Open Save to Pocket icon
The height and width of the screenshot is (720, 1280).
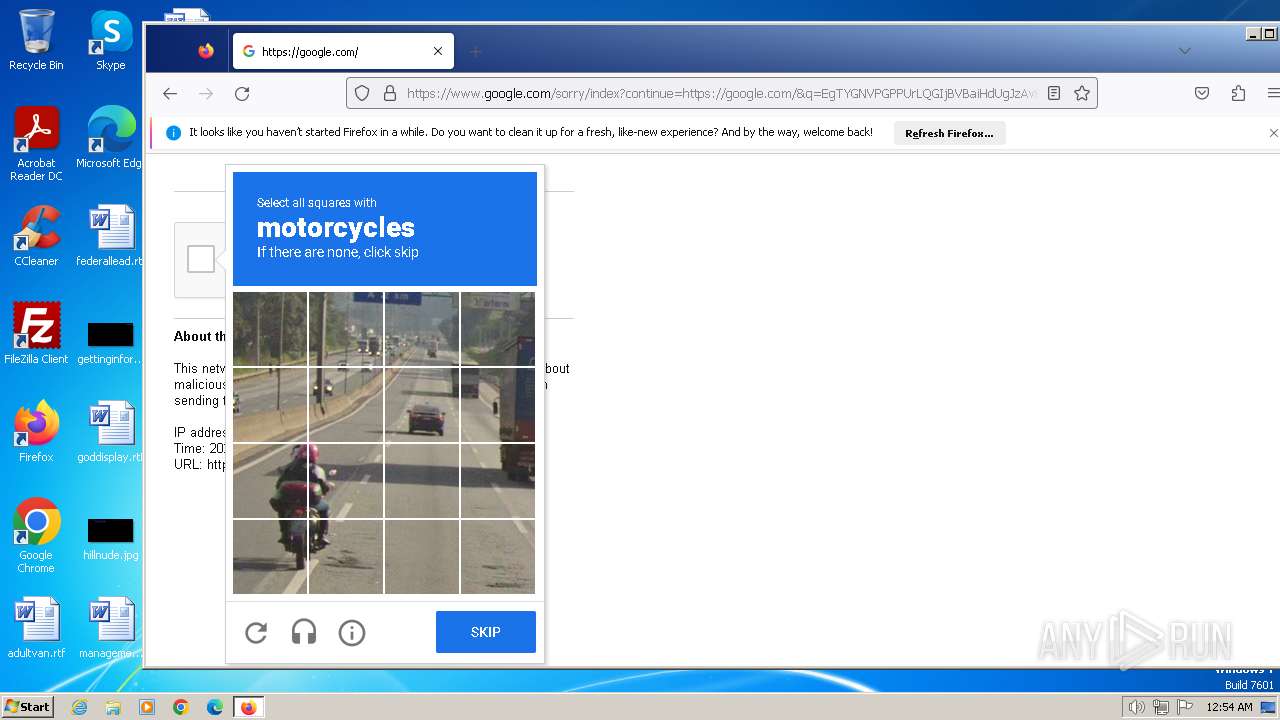click(x=1202, y=93)
